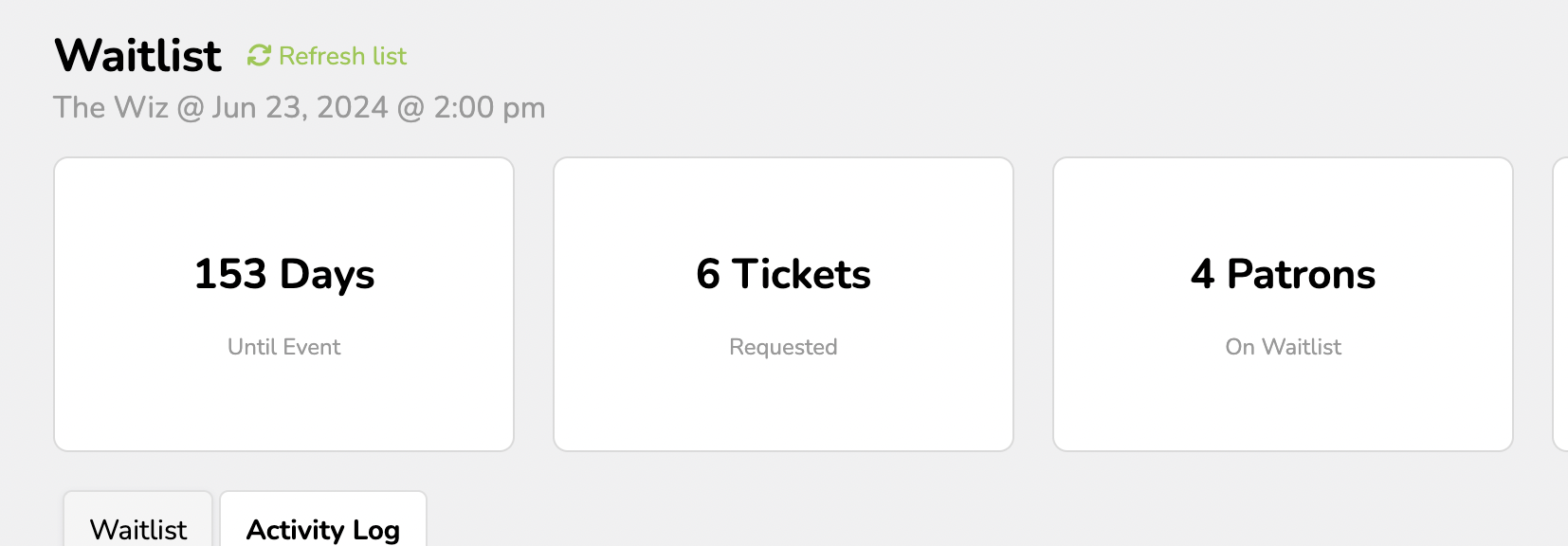Click the Until Event label

pyautogui.click(x=283, y=347)
